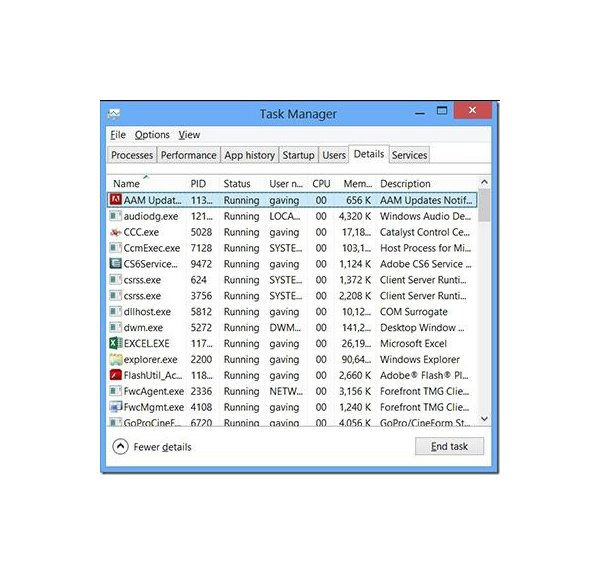Sort by the Status column header
600x575 pixels.
click(237, 184)
